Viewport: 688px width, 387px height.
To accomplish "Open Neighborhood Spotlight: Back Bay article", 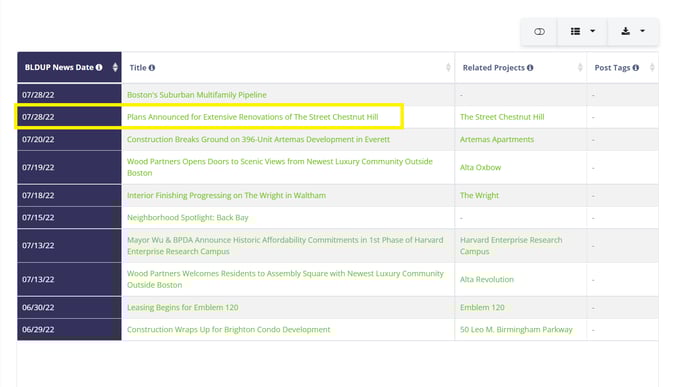I will click(187, 218).
